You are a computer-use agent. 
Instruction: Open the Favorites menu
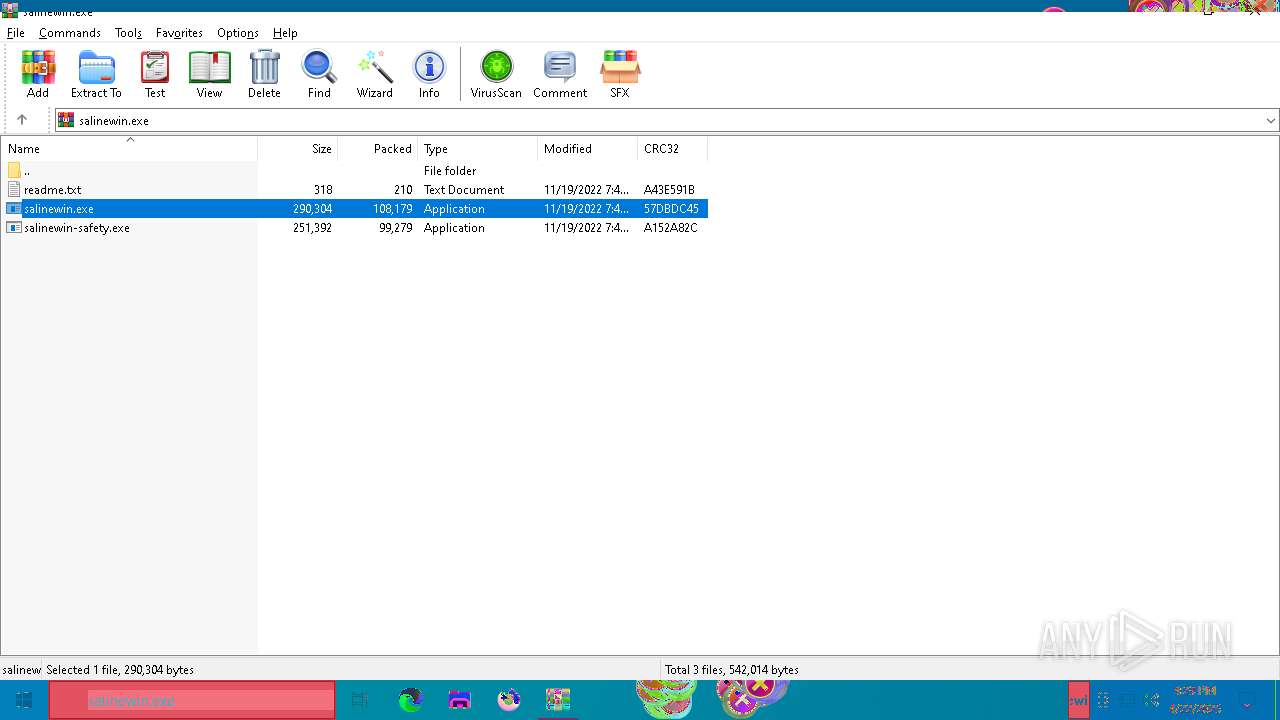179,32
